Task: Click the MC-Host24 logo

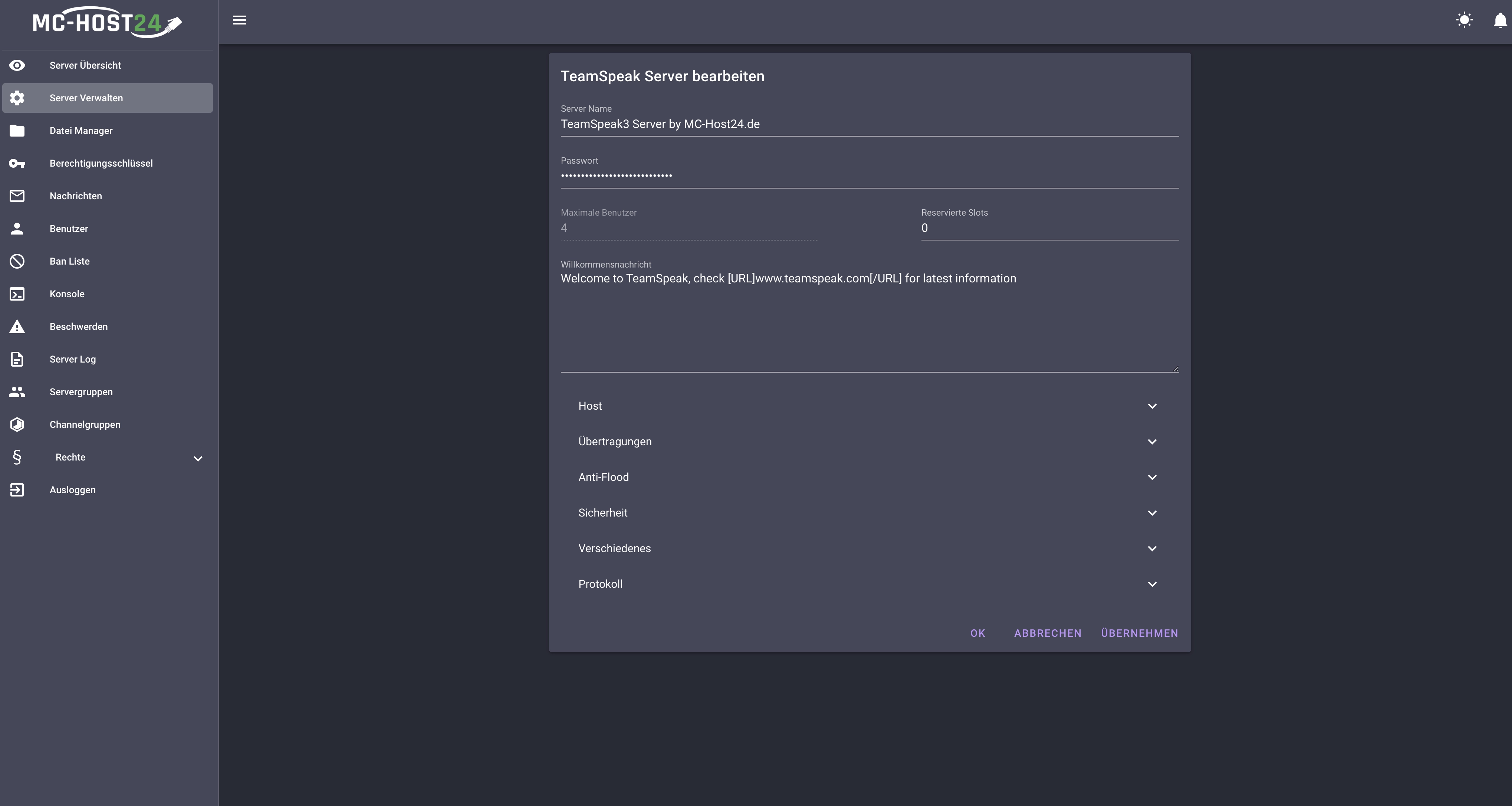Action: coord(108,22)
